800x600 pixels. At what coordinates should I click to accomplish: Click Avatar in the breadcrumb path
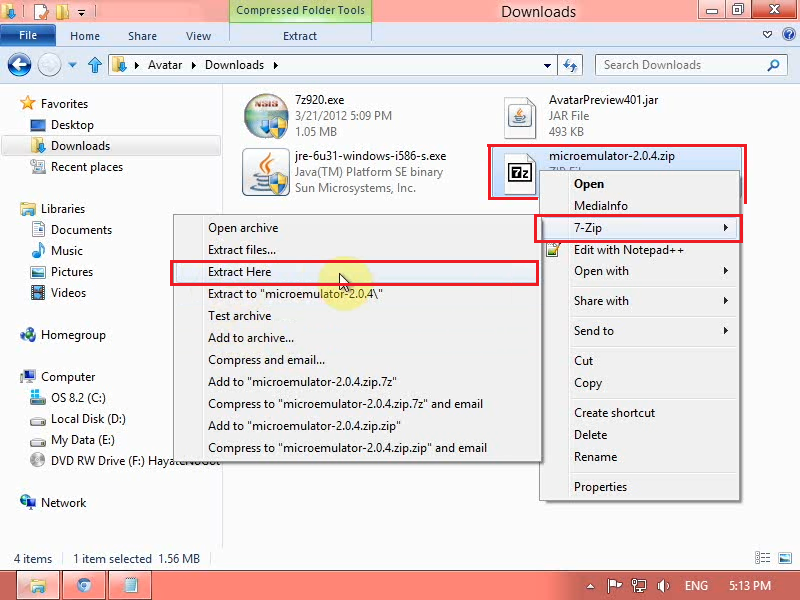coord(165,65)
